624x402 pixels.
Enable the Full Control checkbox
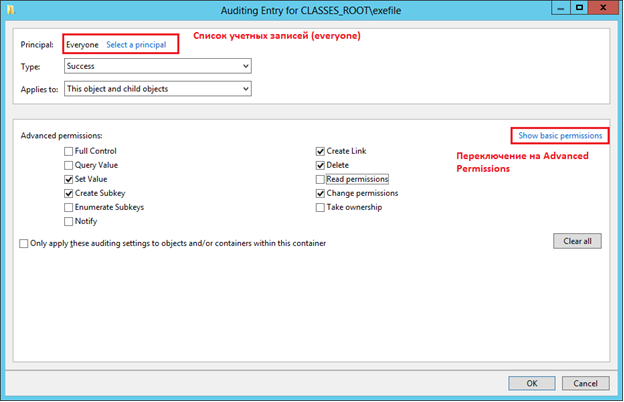pyautogui.click(x=68, y=151)
